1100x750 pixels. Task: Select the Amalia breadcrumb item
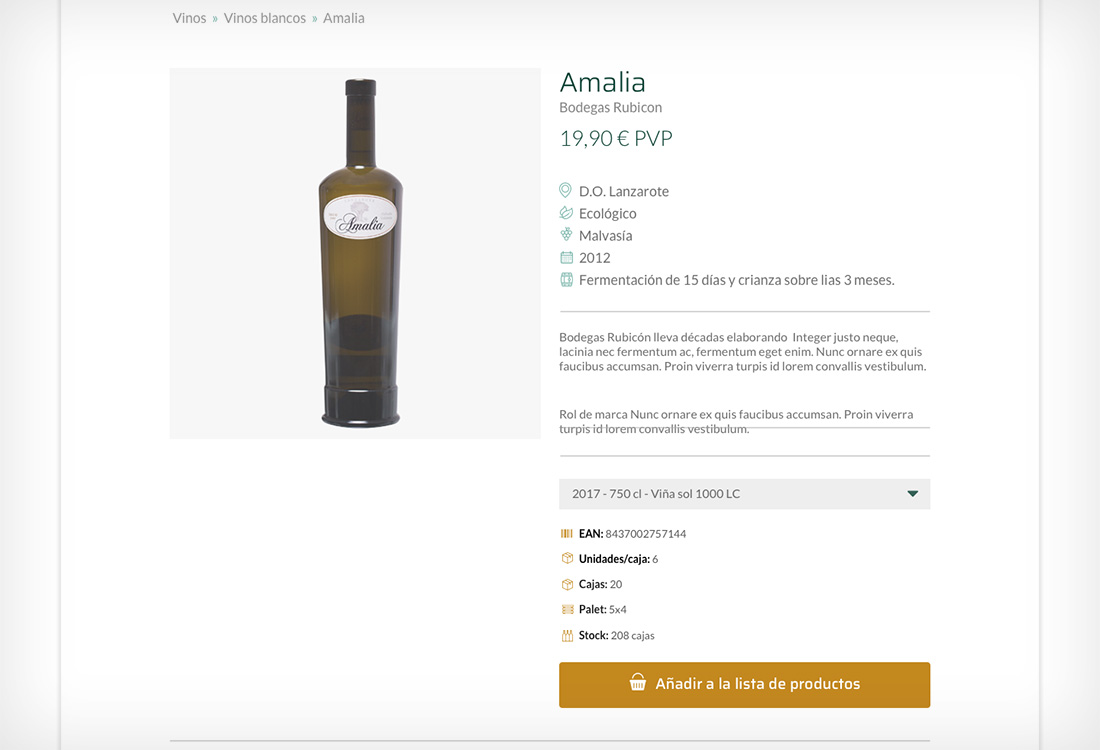pyautogui.click(x=344, y=18)
